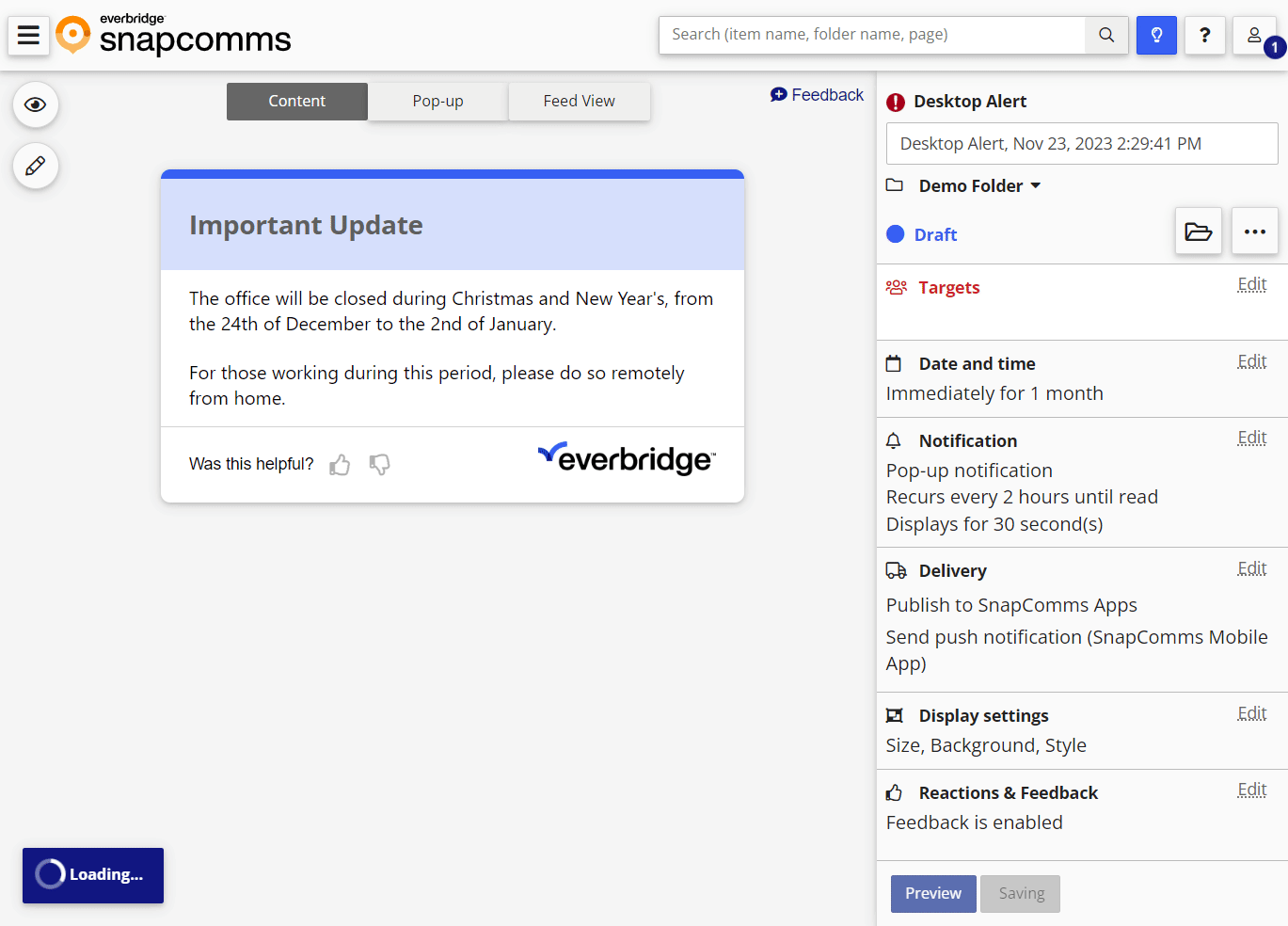
Task: Open the ellipsis more actions menu
Action: point(1254,231)
